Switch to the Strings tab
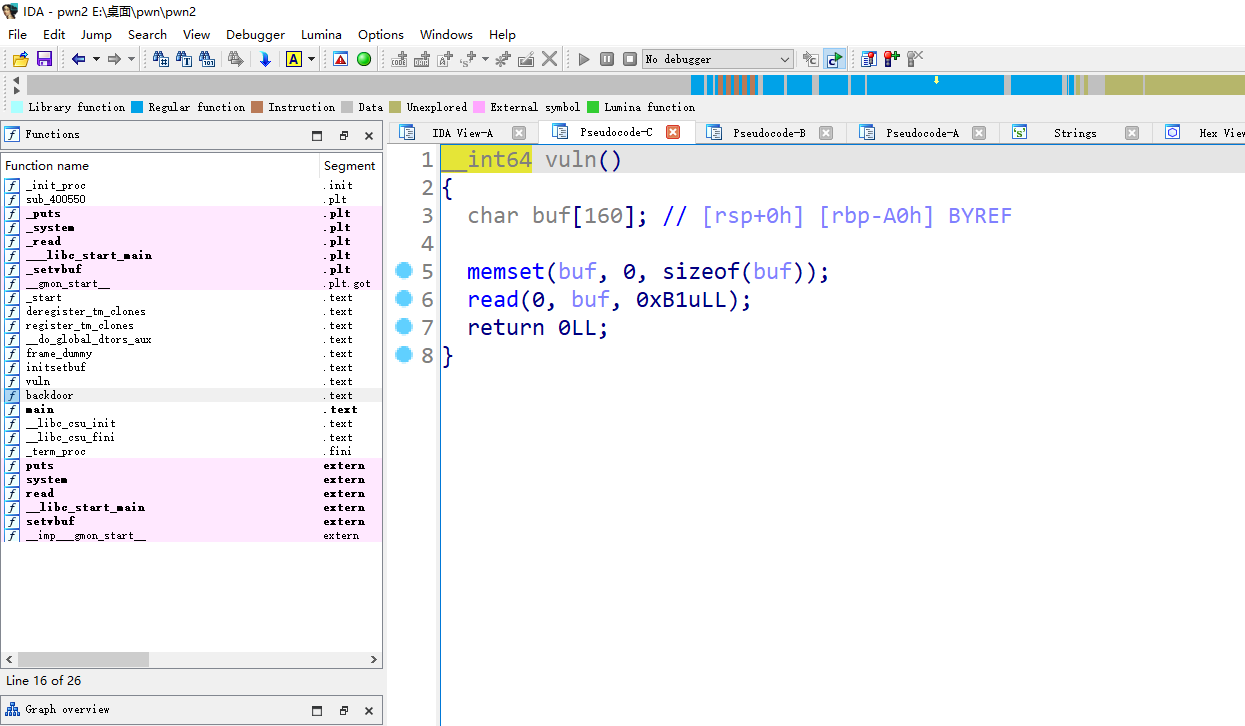 [1074, 133]
